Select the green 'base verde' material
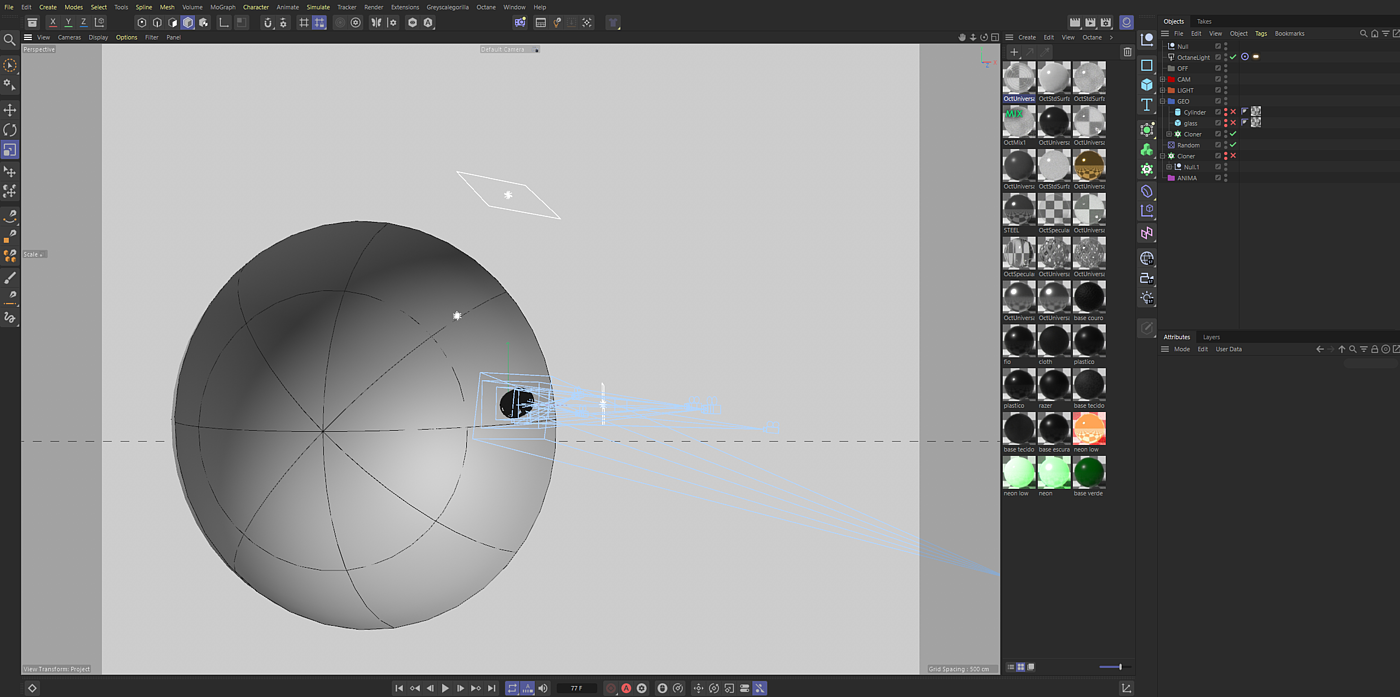1400x697 pixels. click(x=1089, y=472)
